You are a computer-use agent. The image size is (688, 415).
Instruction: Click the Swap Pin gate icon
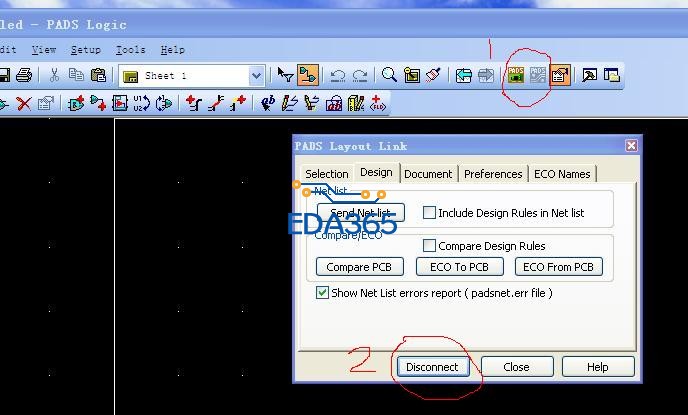163,104
